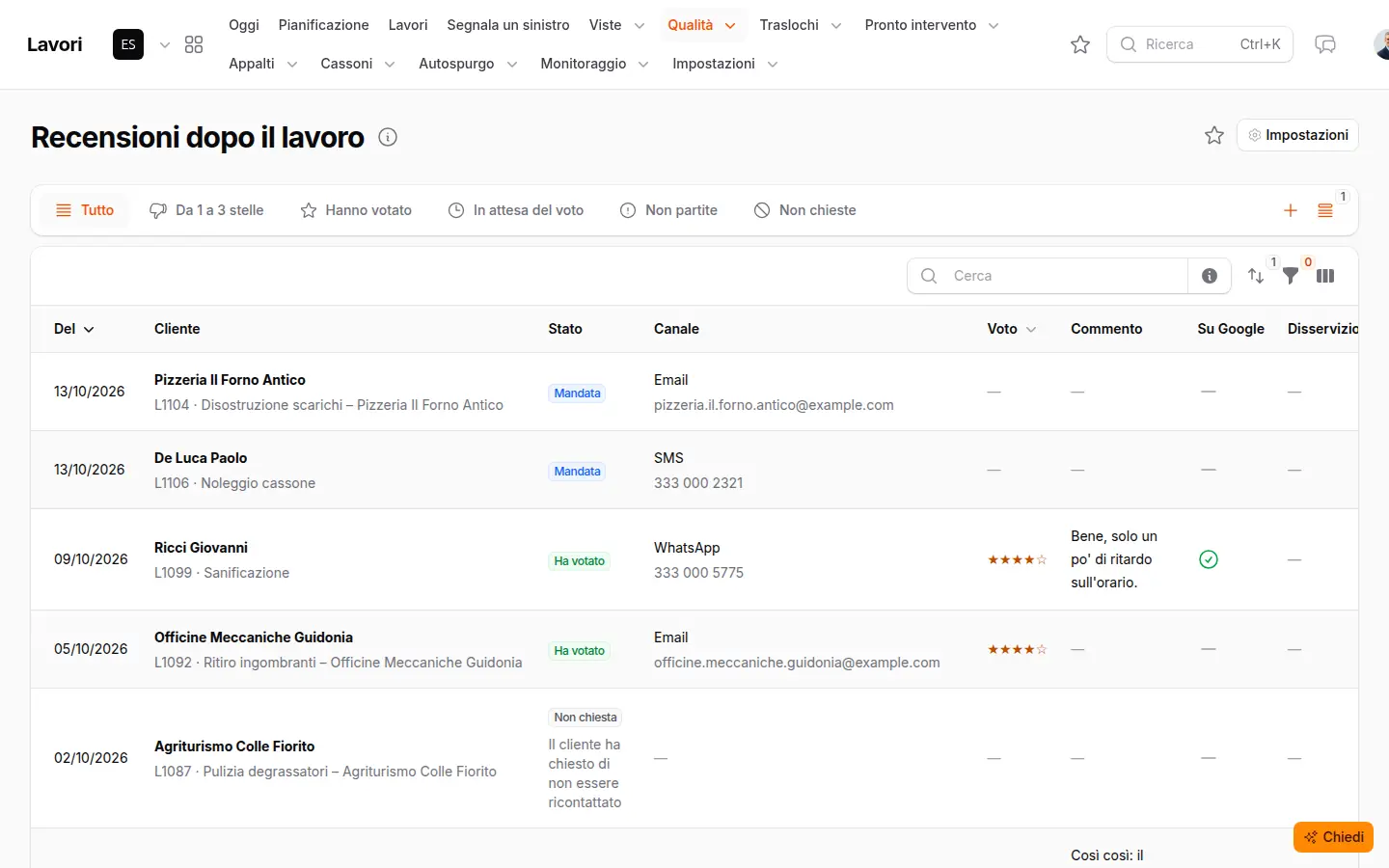Screen dimensions: 1389x868
Task: Open the Pronto intervento dropdown
Action: pos(932,25)
